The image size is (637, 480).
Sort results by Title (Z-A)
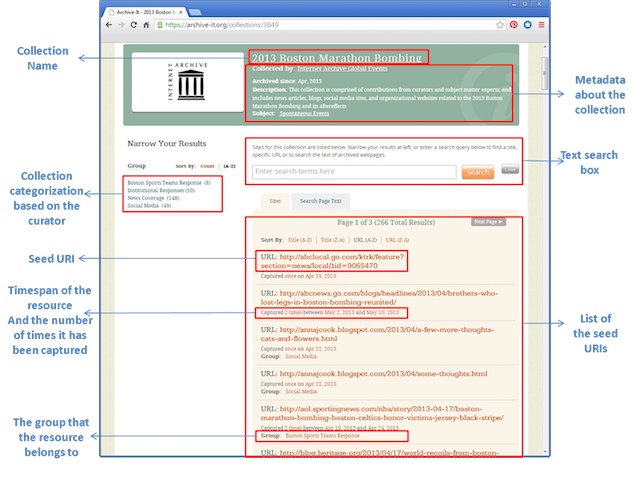332,240
